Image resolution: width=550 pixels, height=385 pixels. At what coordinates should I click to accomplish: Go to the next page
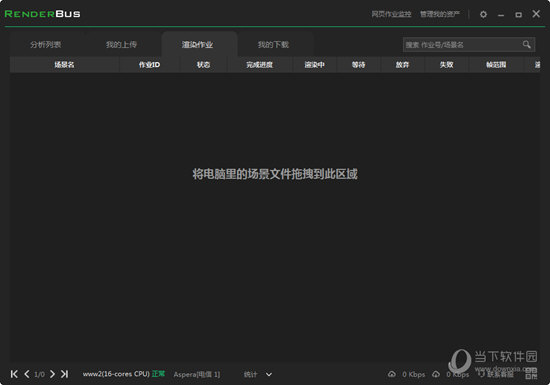52,374
